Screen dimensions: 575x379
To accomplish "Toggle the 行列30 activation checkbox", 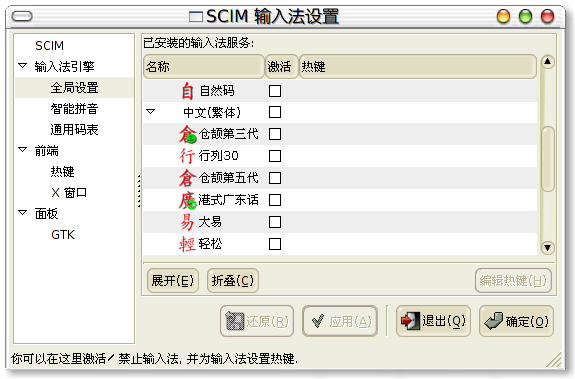I will (x=275, y=156).
